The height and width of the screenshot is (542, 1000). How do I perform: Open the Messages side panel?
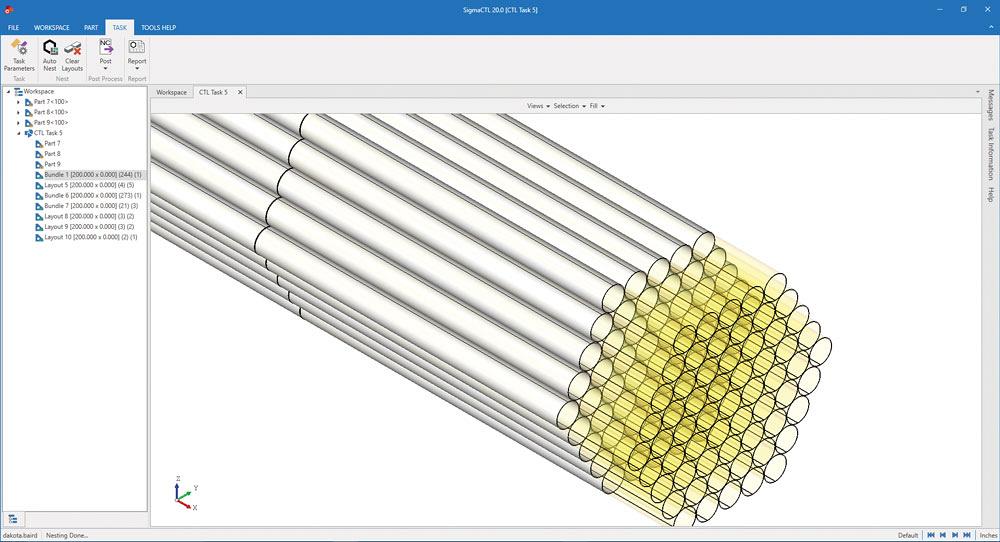[991, 105]
